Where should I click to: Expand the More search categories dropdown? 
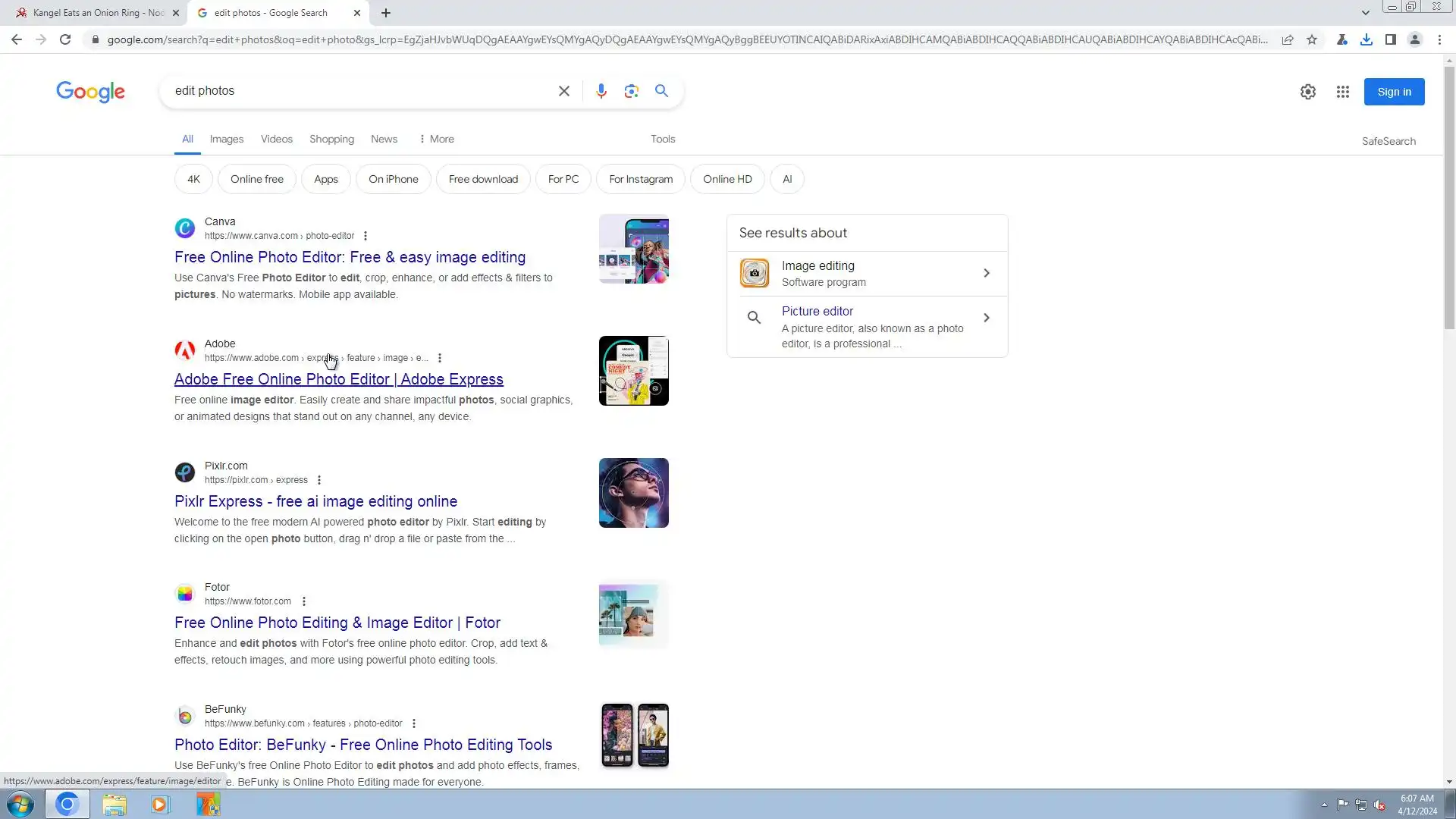pos(436,139)
